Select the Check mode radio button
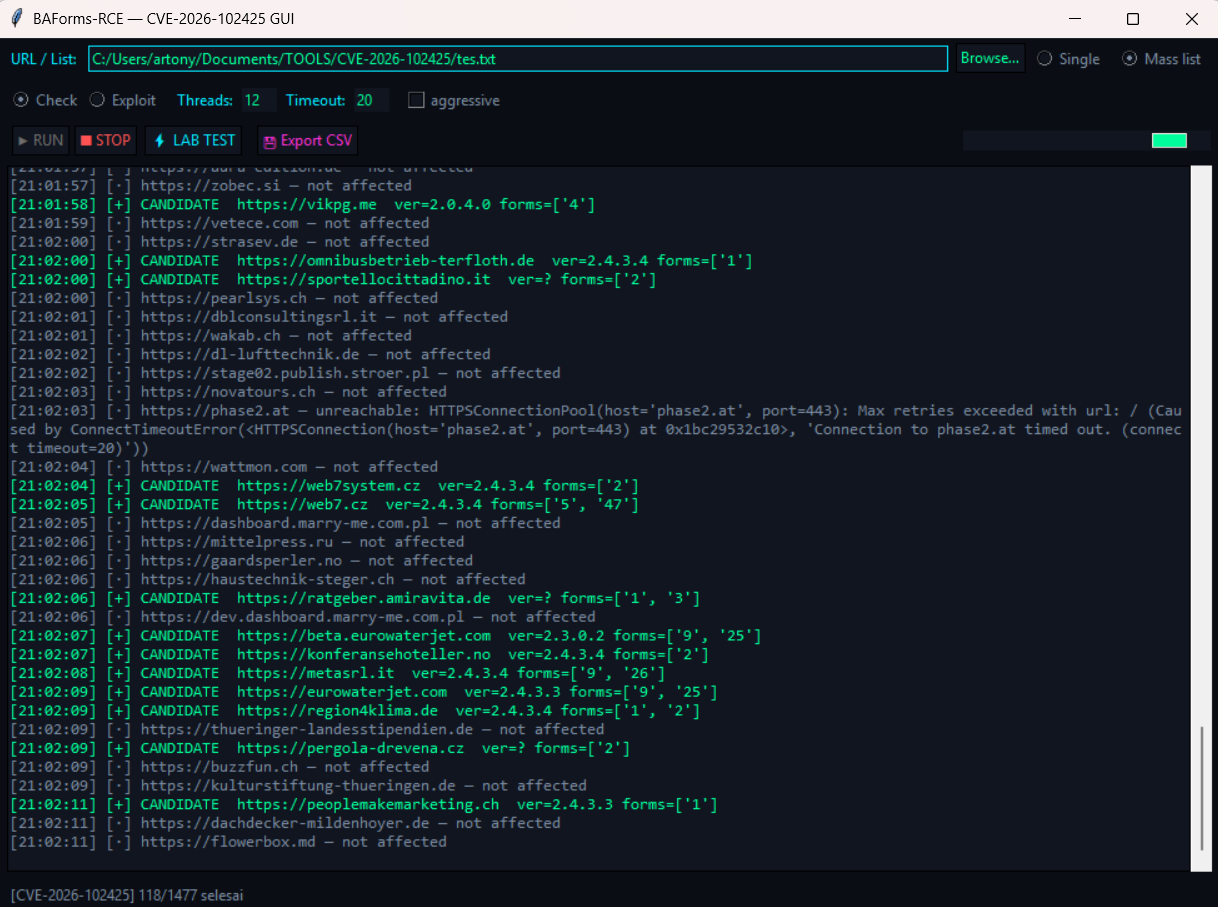The height and width of the screenshot is (907, 1218). pos(45,100)
